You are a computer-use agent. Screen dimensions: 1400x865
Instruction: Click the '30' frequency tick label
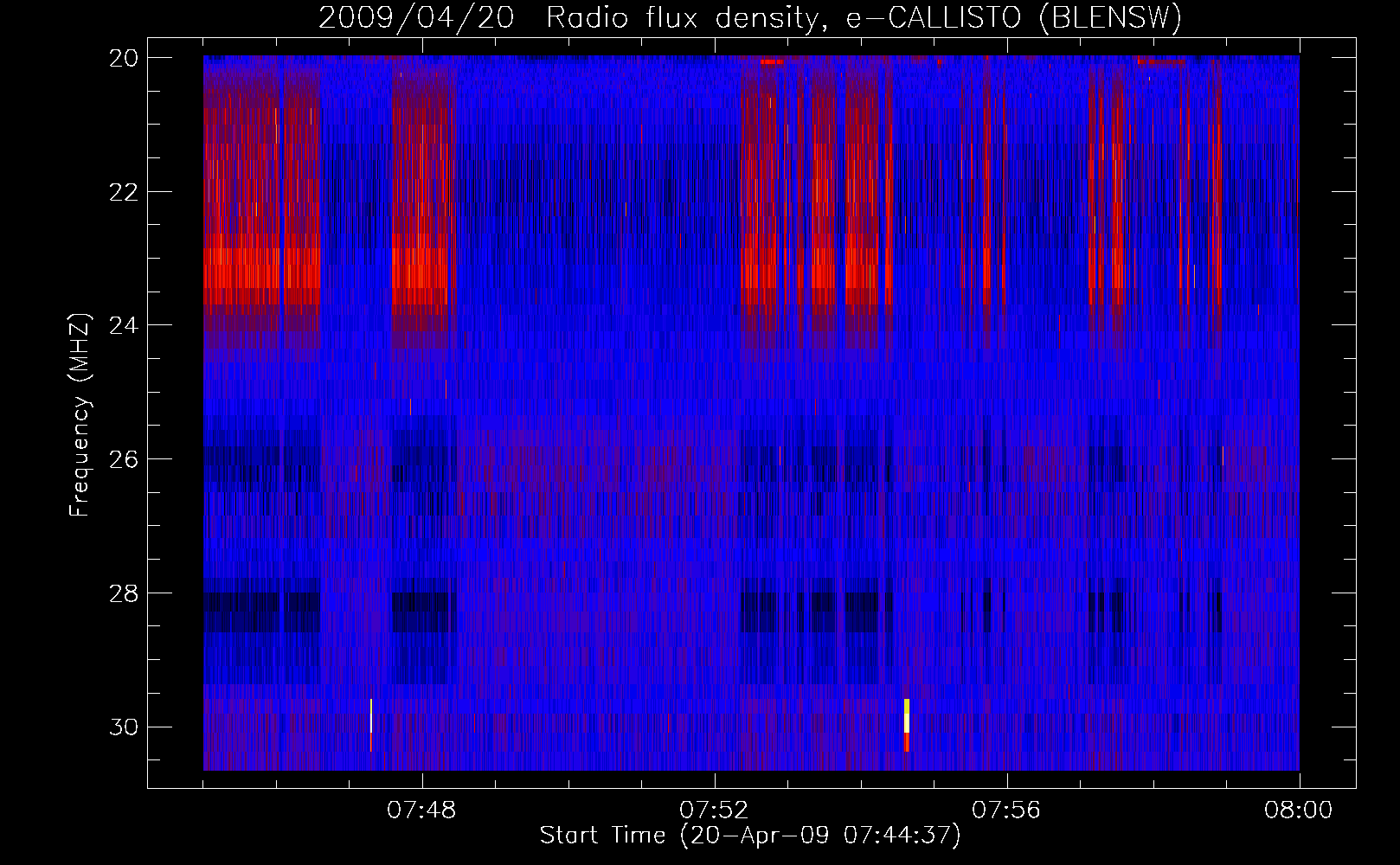tap(124, 727)
